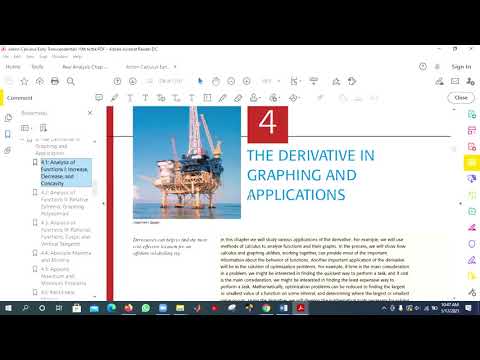Image resolution: width=480 pixels, height=360 pixels.
Task: Close the Comment toolbar
Action: point(461,98)
